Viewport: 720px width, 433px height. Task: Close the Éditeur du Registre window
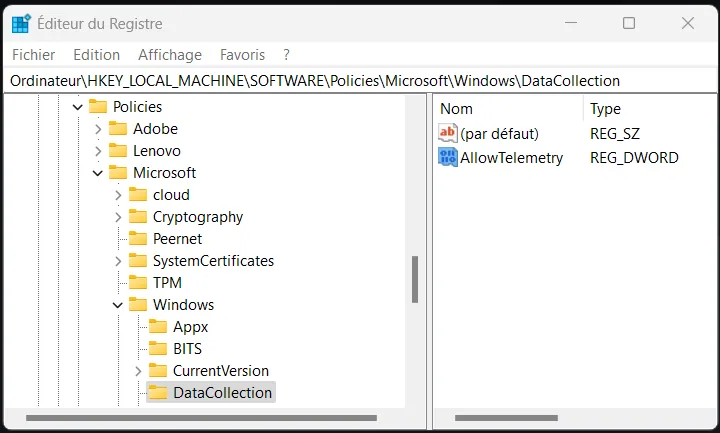pos(687,23)
